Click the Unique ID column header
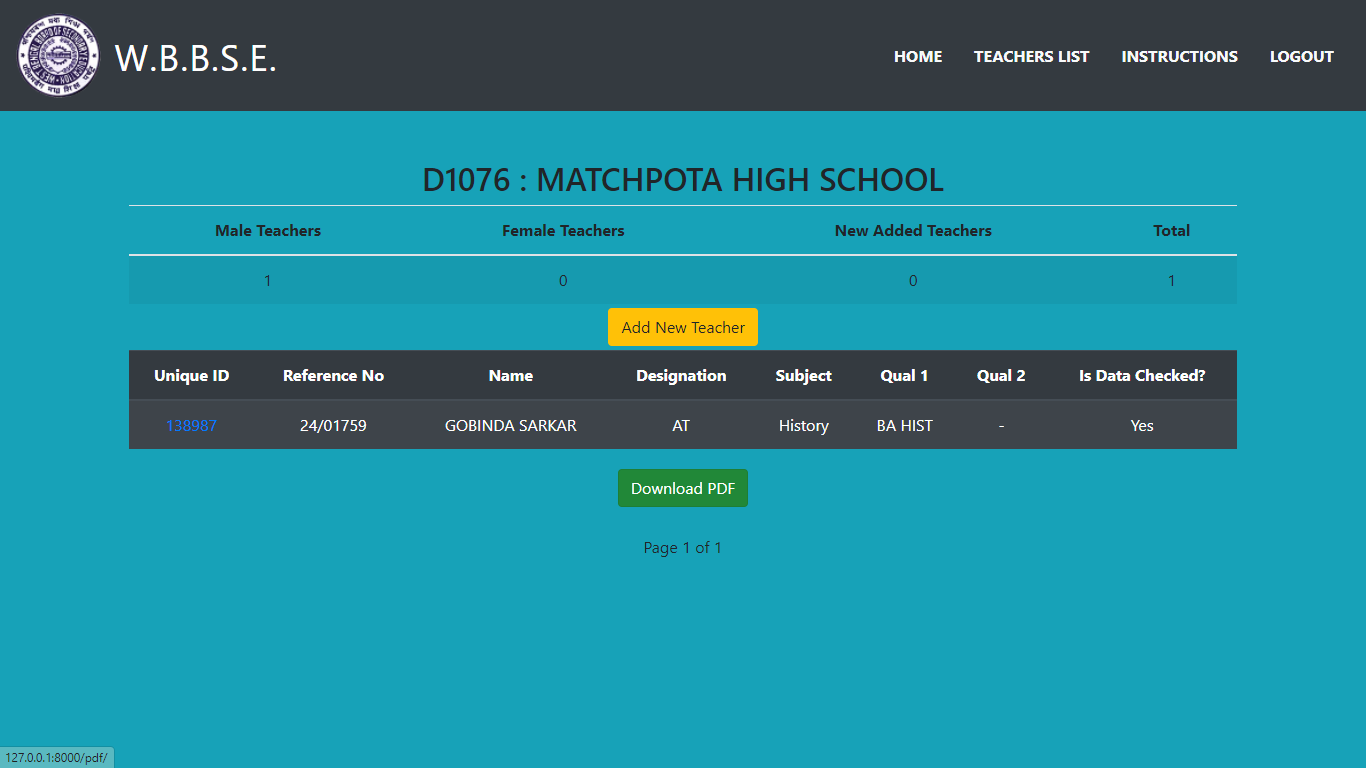The height and width of the screenshot is (768, 1366). click(x=191, y=375)
